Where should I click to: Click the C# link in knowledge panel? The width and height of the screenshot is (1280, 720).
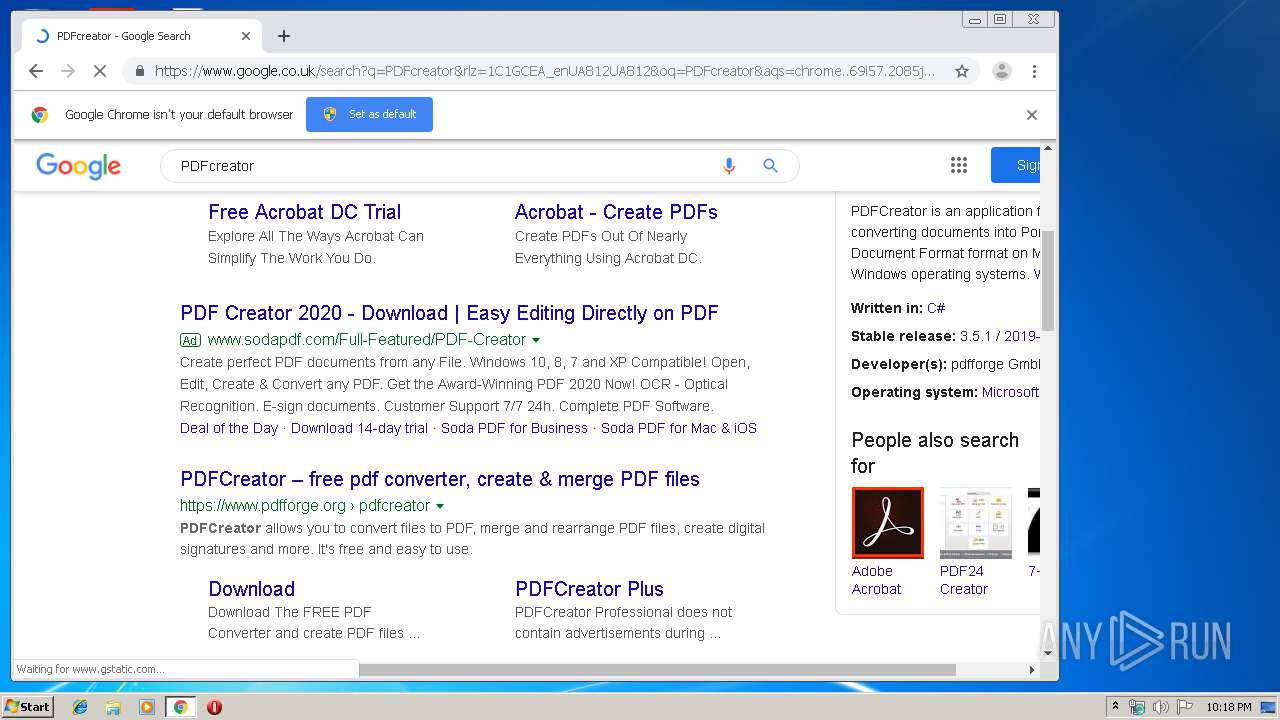pos(936,308)
